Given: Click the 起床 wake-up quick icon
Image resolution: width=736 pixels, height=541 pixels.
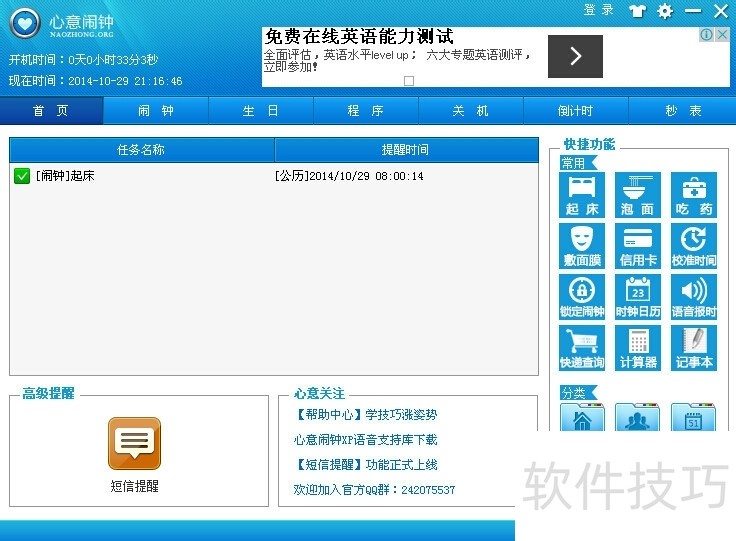Looking at the screenshot, I should (582, 195).
